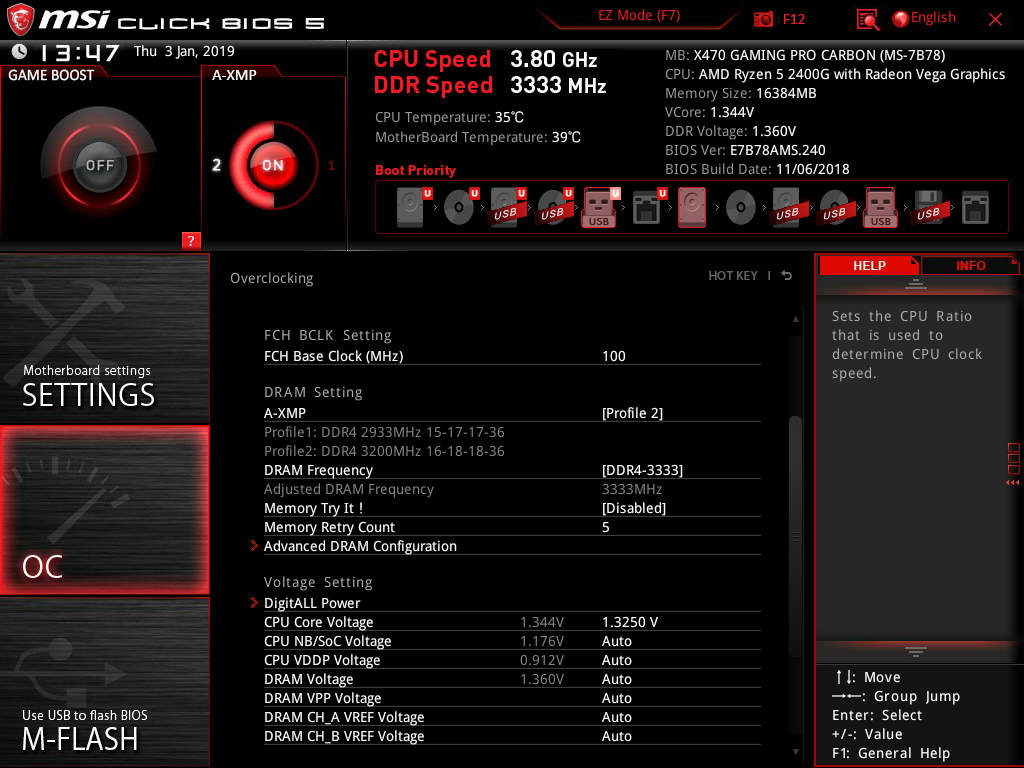
Task: Click the back arrow next to HOT KEY
Action: 787,276
